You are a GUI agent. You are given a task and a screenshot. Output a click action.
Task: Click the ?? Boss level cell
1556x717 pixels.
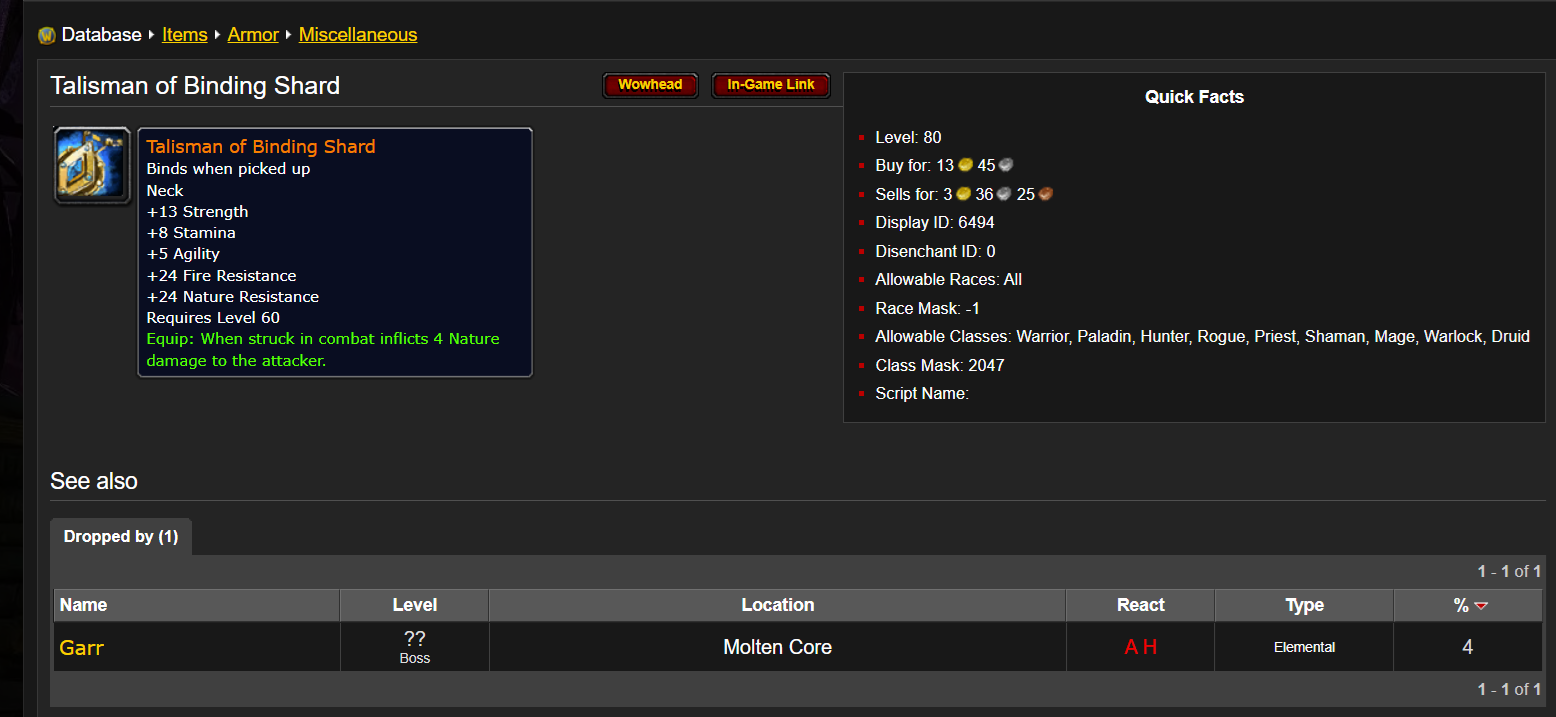point(415,647)
